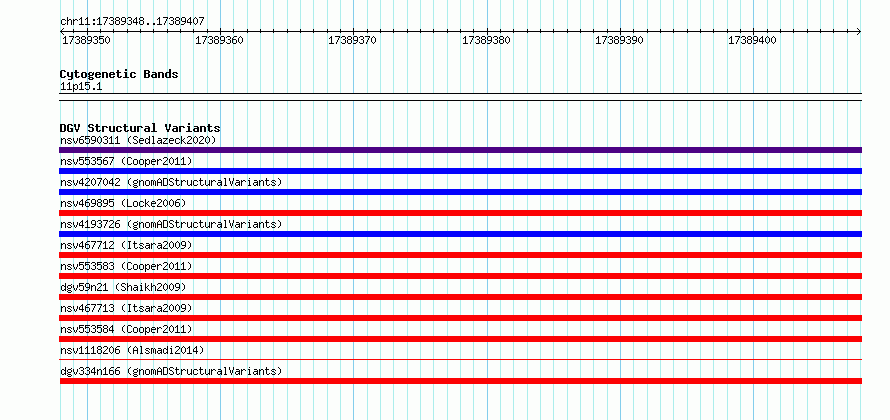Select the blue nsv4193726 variant bar

(460, 234)
